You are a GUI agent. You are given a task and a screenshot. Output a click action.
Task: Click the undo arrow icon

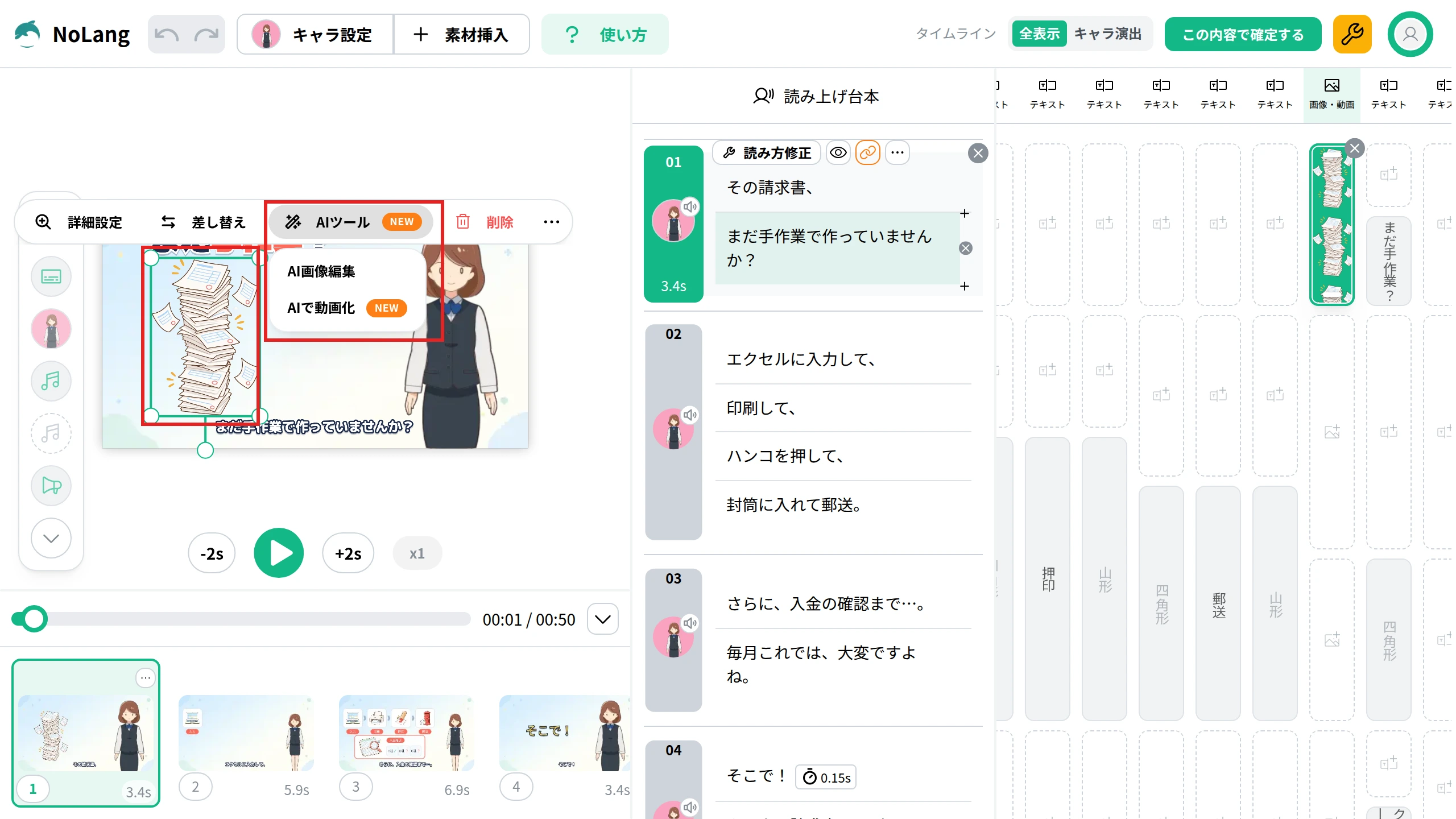pyautogui.click(x=167, y=35)
